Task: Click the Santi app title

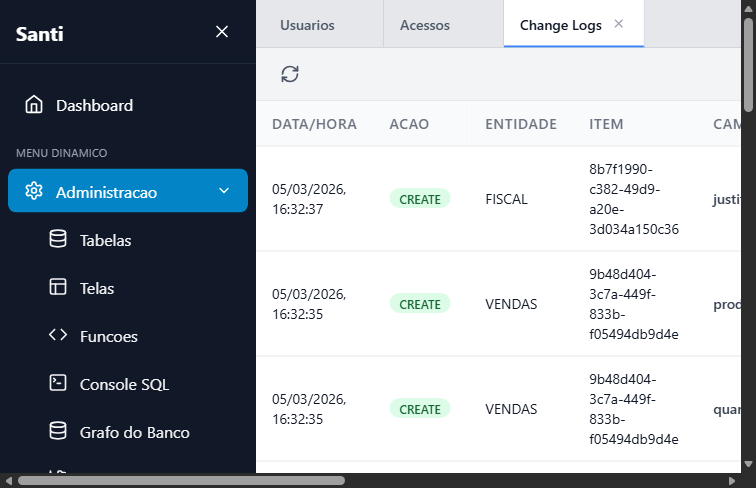Action: point(40,34)
